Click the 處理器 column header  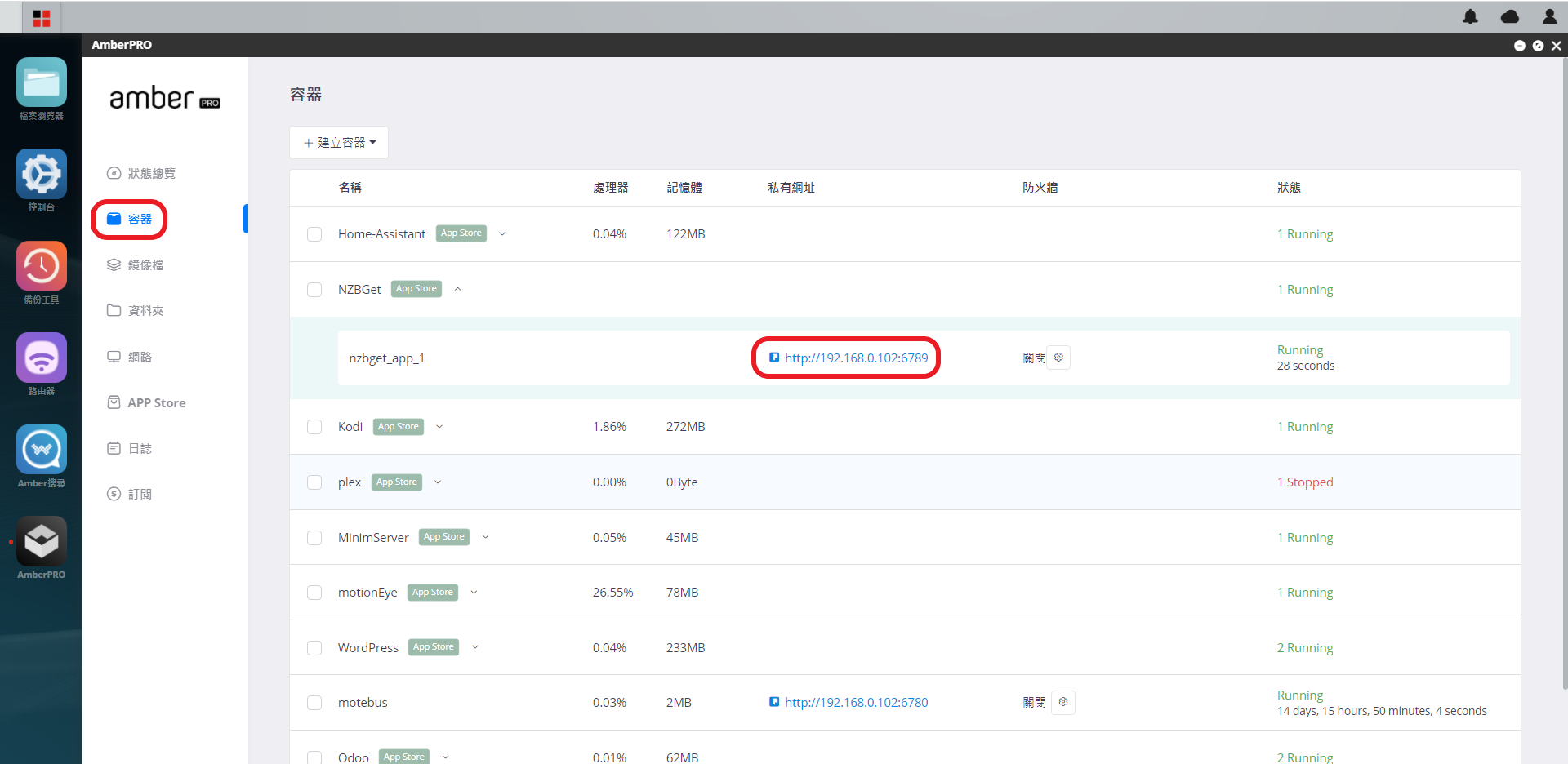click(x=610, y=188)
